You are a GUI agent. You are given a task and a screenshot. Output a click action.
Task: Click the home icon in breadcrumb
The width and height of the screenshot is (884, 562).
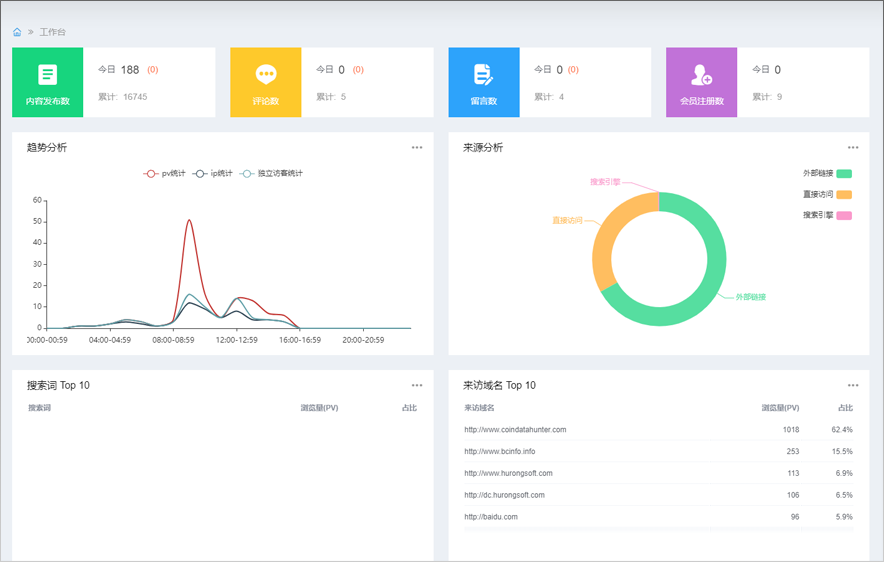(17, 32)
